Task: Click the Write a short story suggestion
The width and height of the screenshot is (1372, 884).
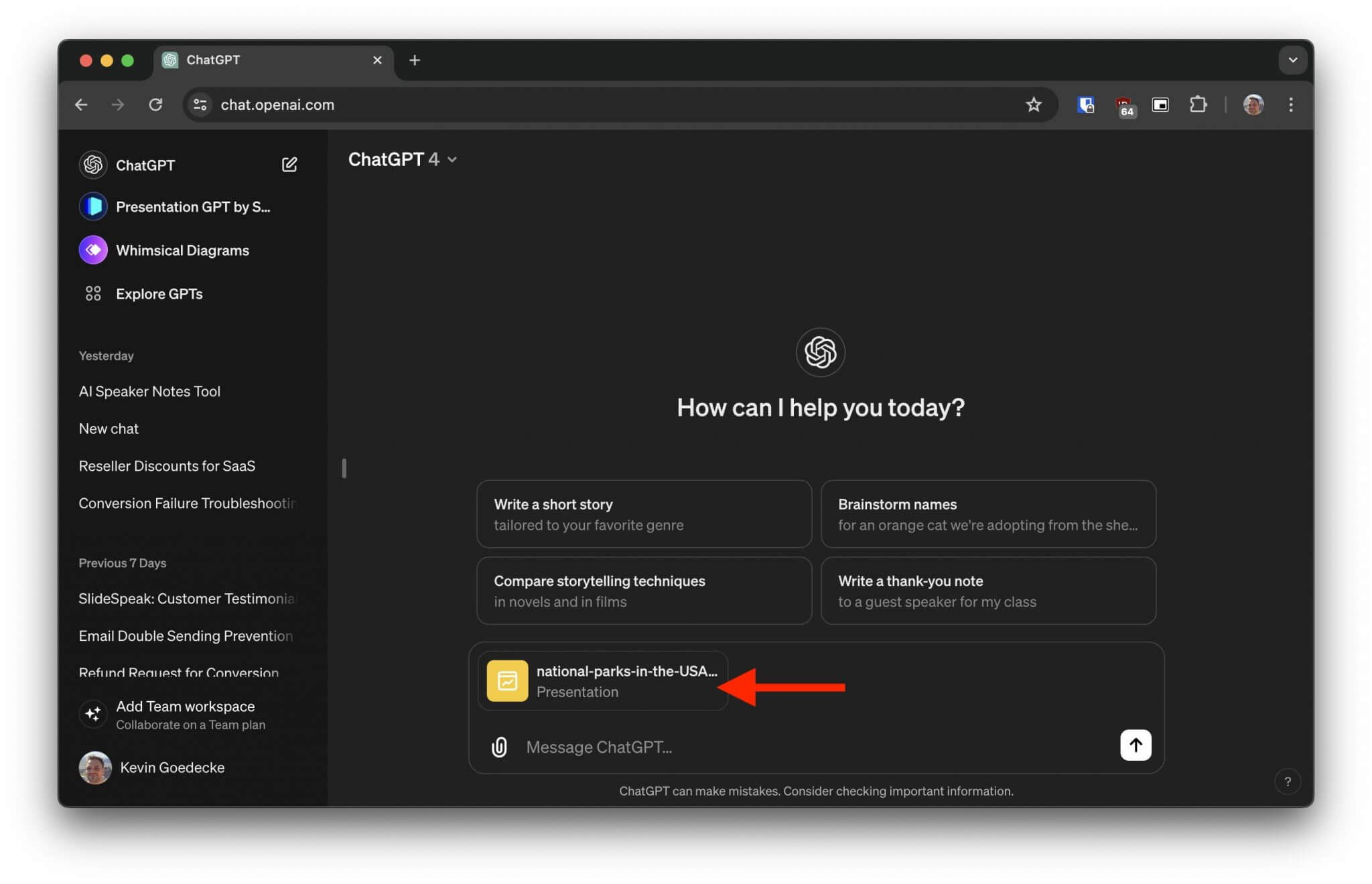Action: coord(643,514)
